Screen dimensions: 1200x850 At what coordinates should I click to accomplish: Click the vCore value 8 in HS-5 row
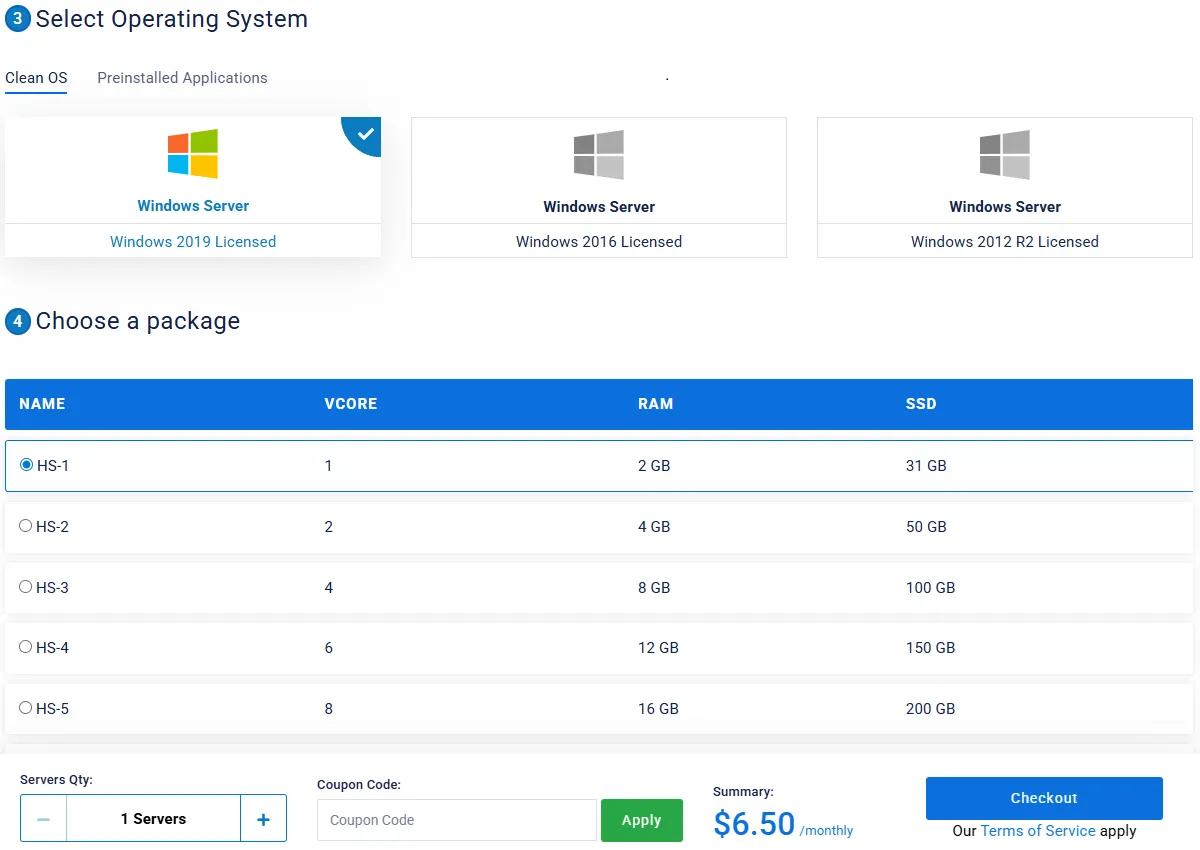(329, 709)
